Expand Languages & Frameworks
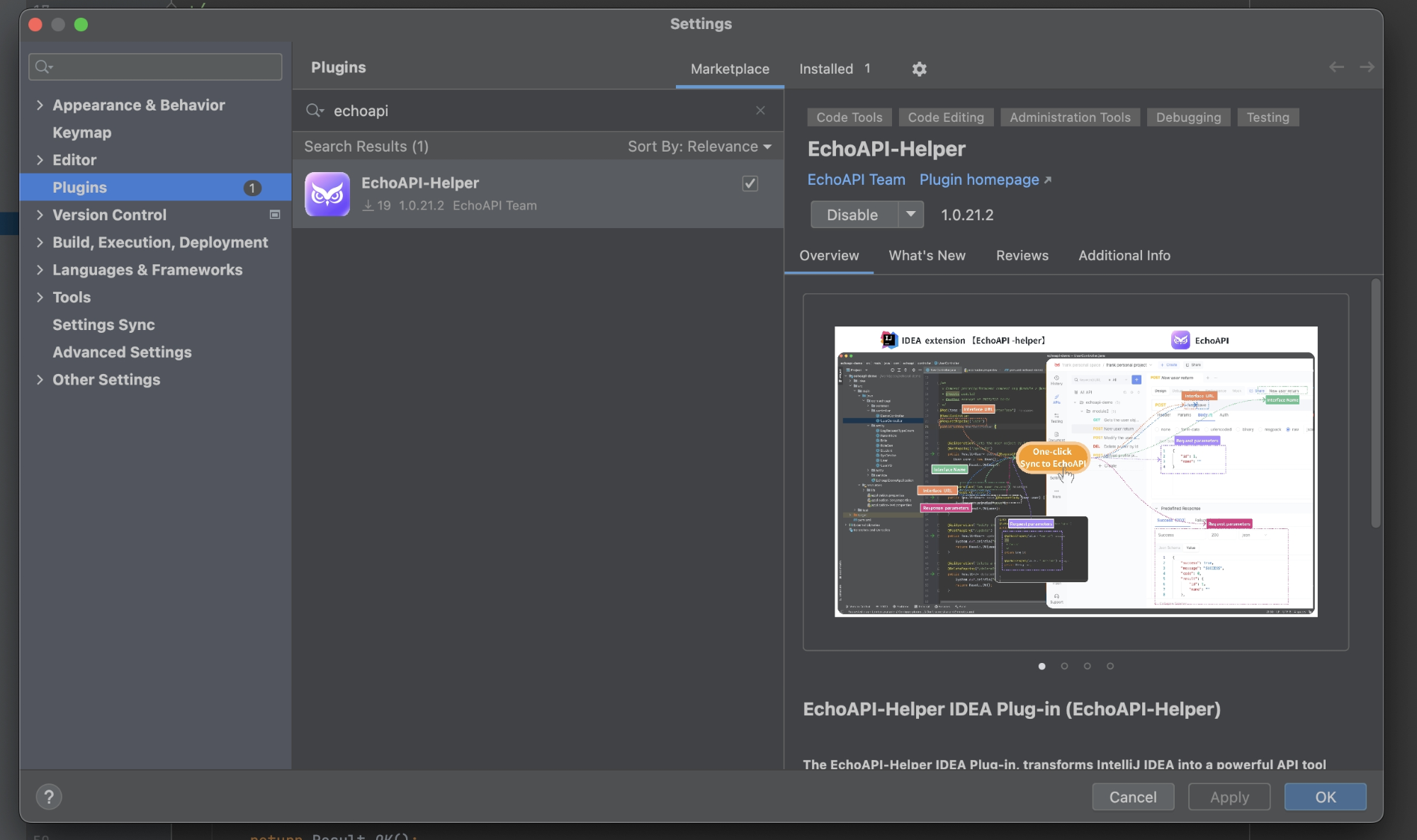Image resolution: width=1417 pixels, height=840 pixels. click(40, 270)
